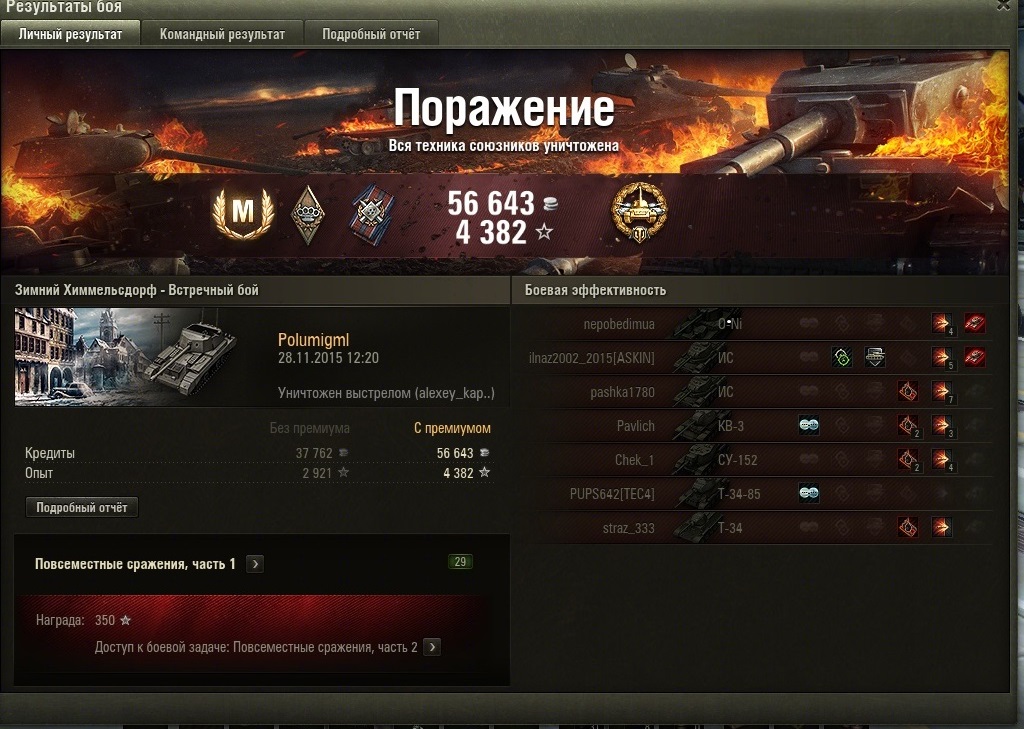This screenshot has height=729, width=1024.
Task: Expand the Повсеместные сражения, часть 1 arrow
Action: [x=255, y=564]
